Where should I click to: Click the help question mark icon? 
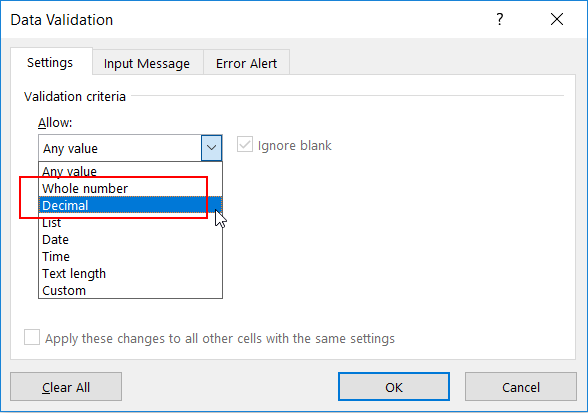click(x=500, y=19)
